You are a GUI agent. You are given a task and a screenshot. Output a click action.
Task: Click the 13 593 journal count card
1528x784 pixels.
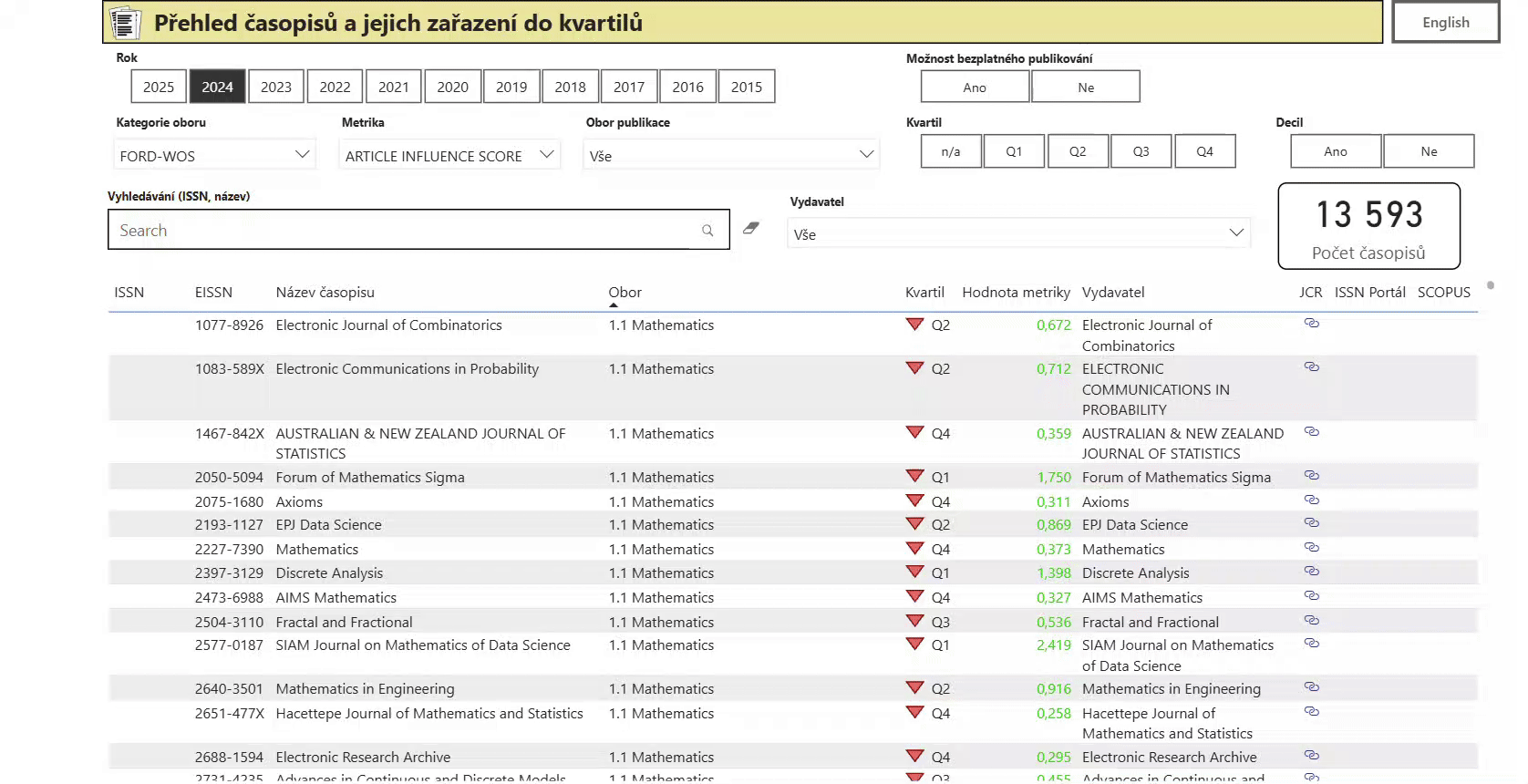[1368, 226]
